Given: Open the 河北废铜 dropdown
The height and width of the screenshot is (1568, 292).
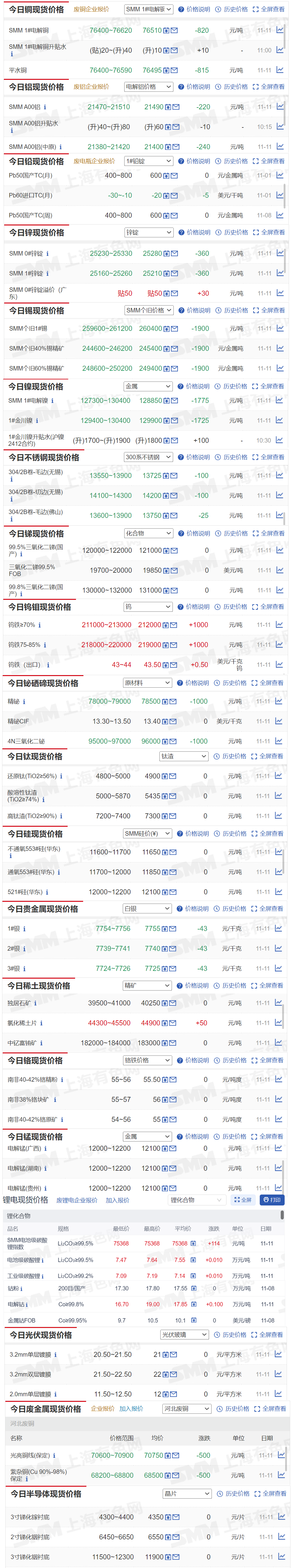Looking at the screenshot, I should pos(187,1409).
